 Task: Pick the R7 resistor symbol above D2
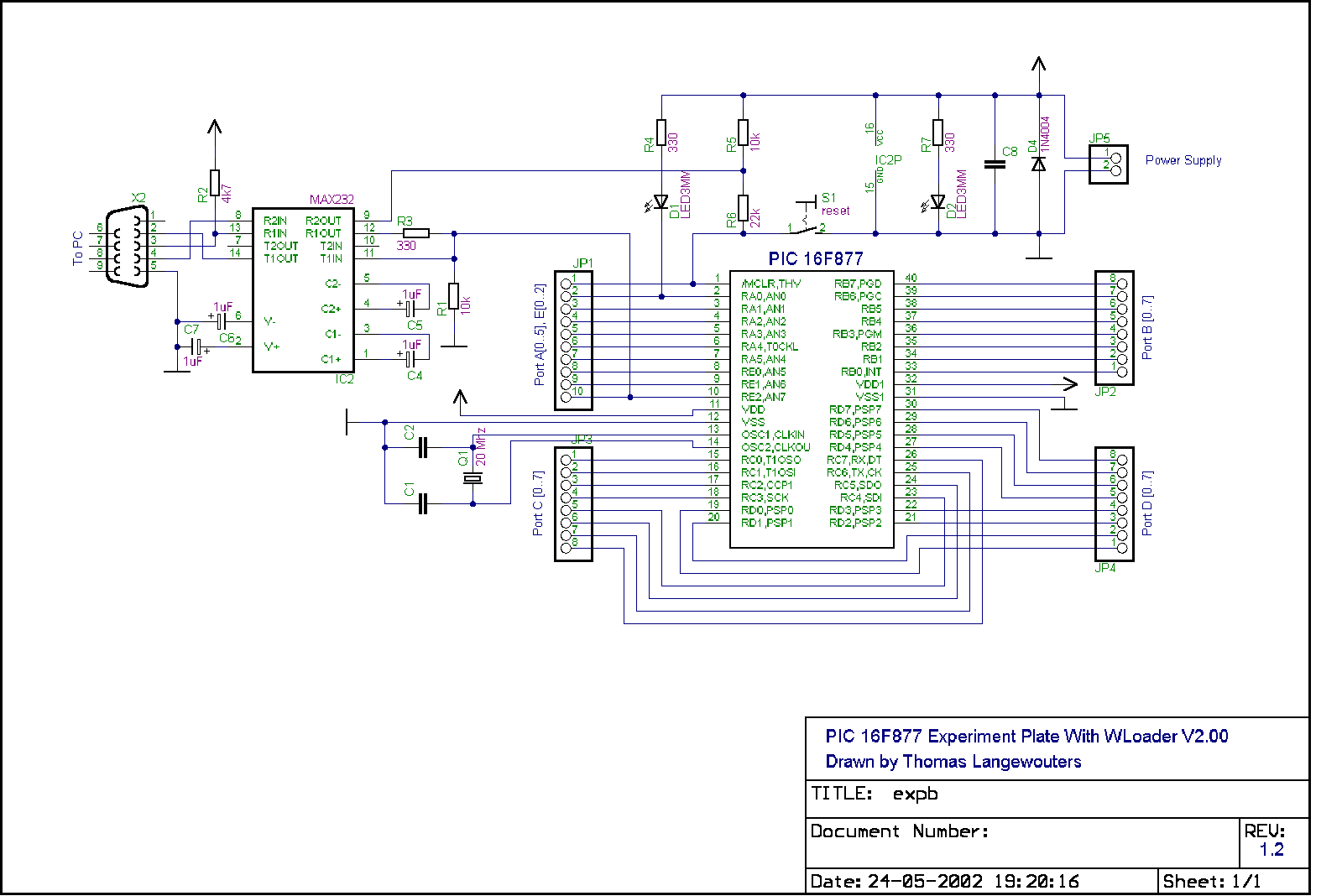point(938,133)
